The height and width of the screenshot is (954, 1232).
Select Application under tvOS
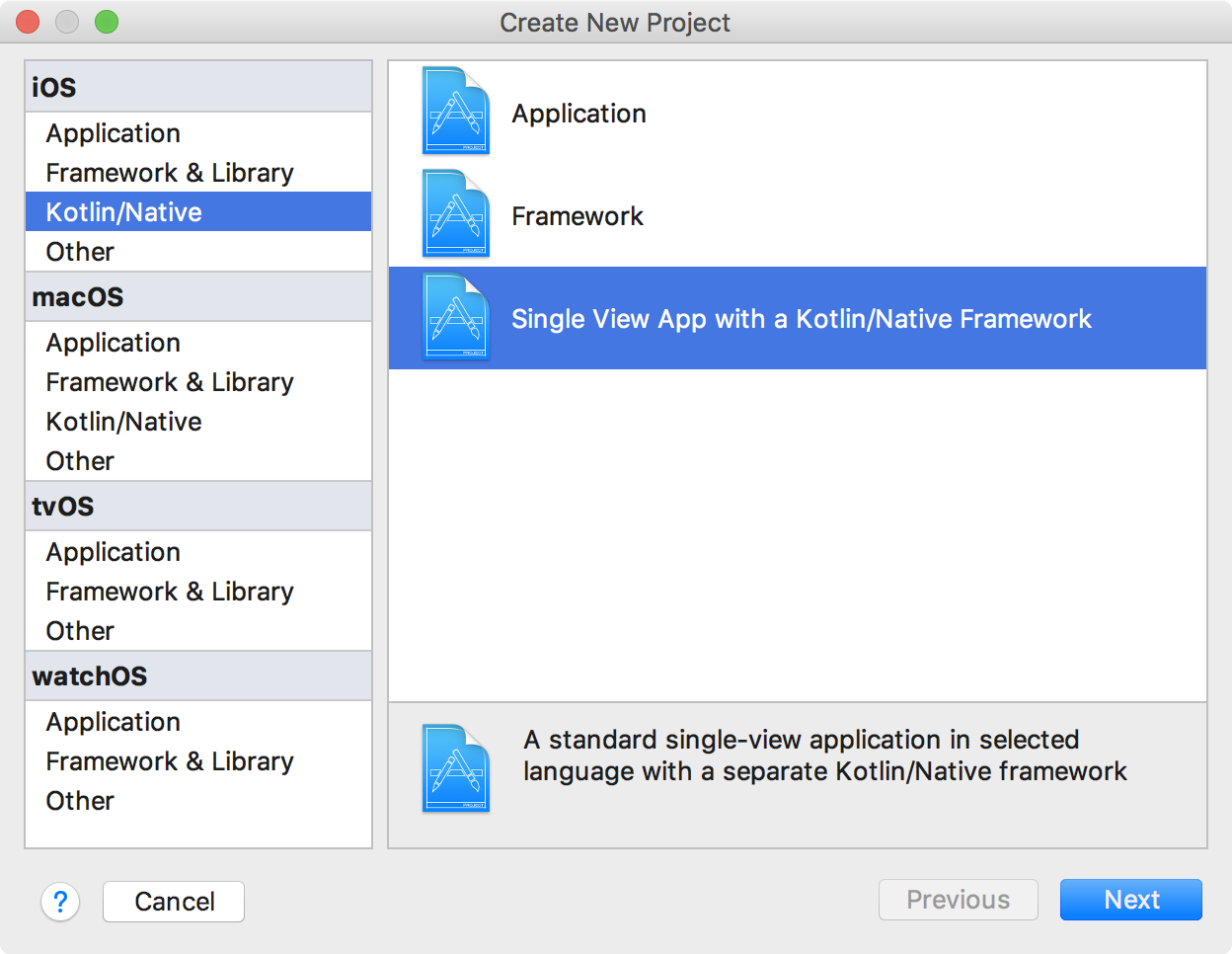click(x=198, y=551)
